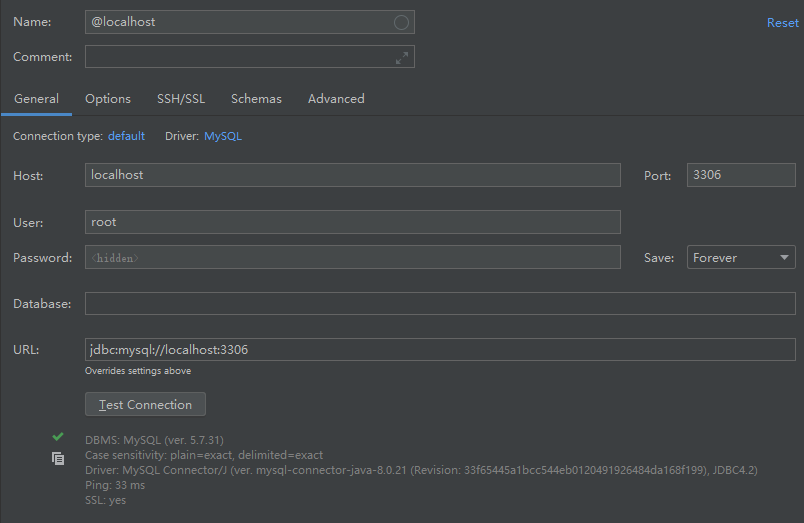Click the Port field showing 3306
Viewport: 804px width, 523px height.
pyautogui.click(x=740, y=175)
